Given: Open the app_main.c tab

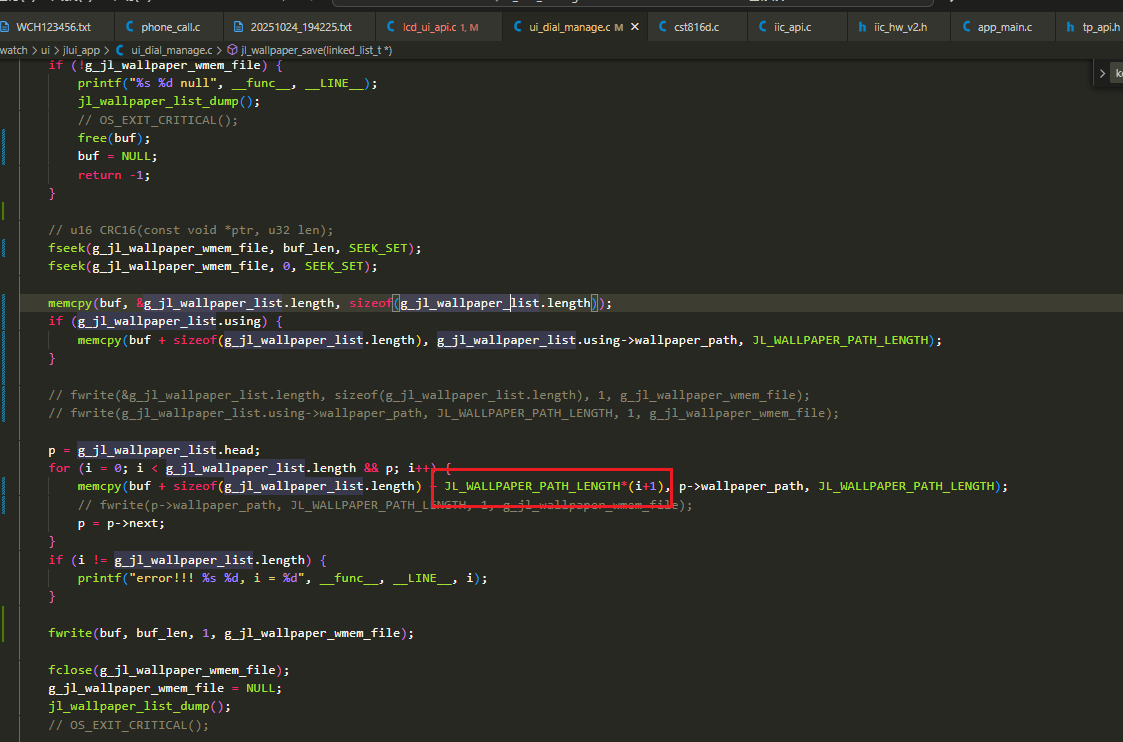Looking at the screenshot, I should point(1004,27).
